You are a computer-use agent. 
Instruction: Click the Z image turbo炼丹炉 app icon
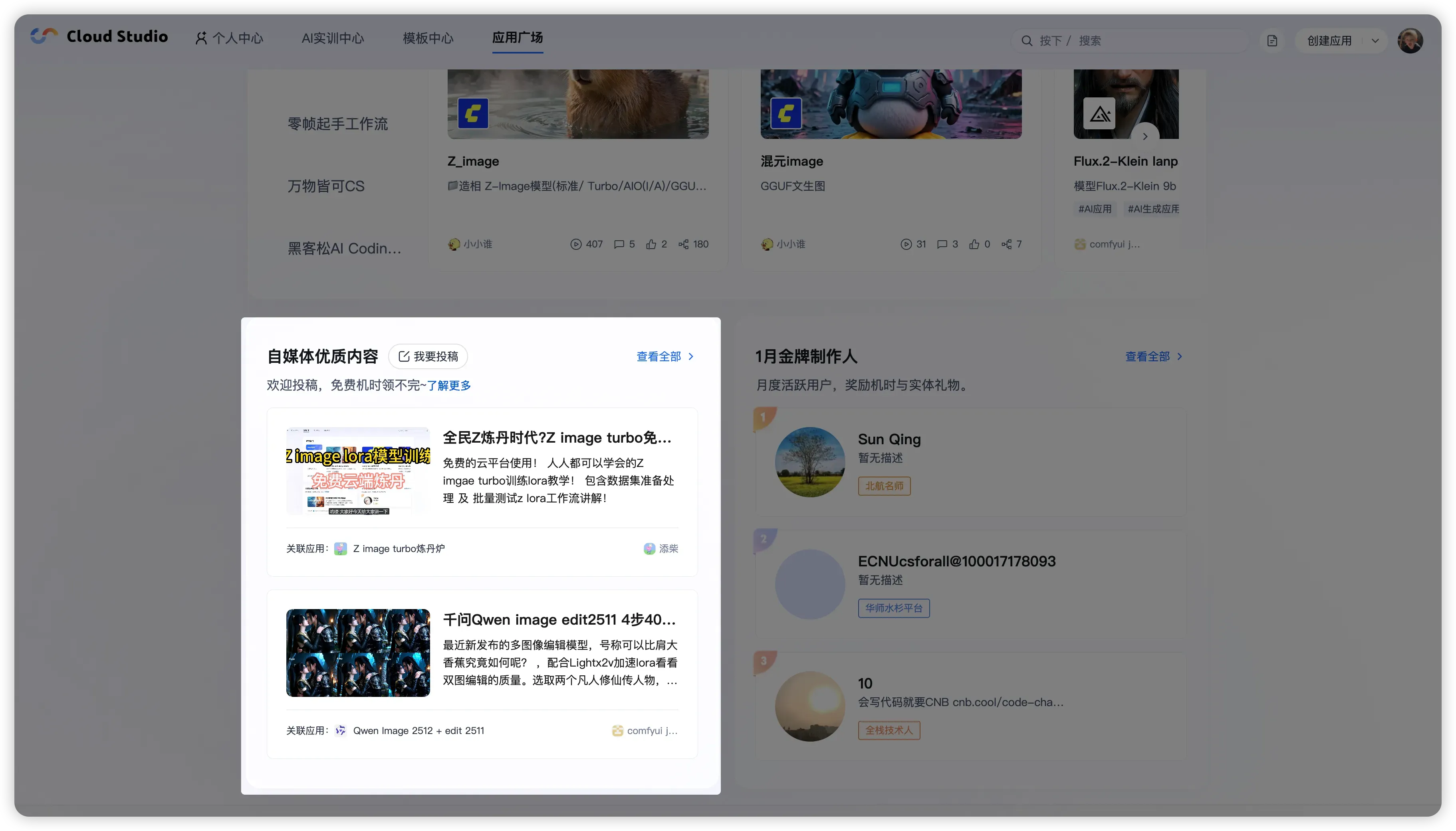click(340, 548)
